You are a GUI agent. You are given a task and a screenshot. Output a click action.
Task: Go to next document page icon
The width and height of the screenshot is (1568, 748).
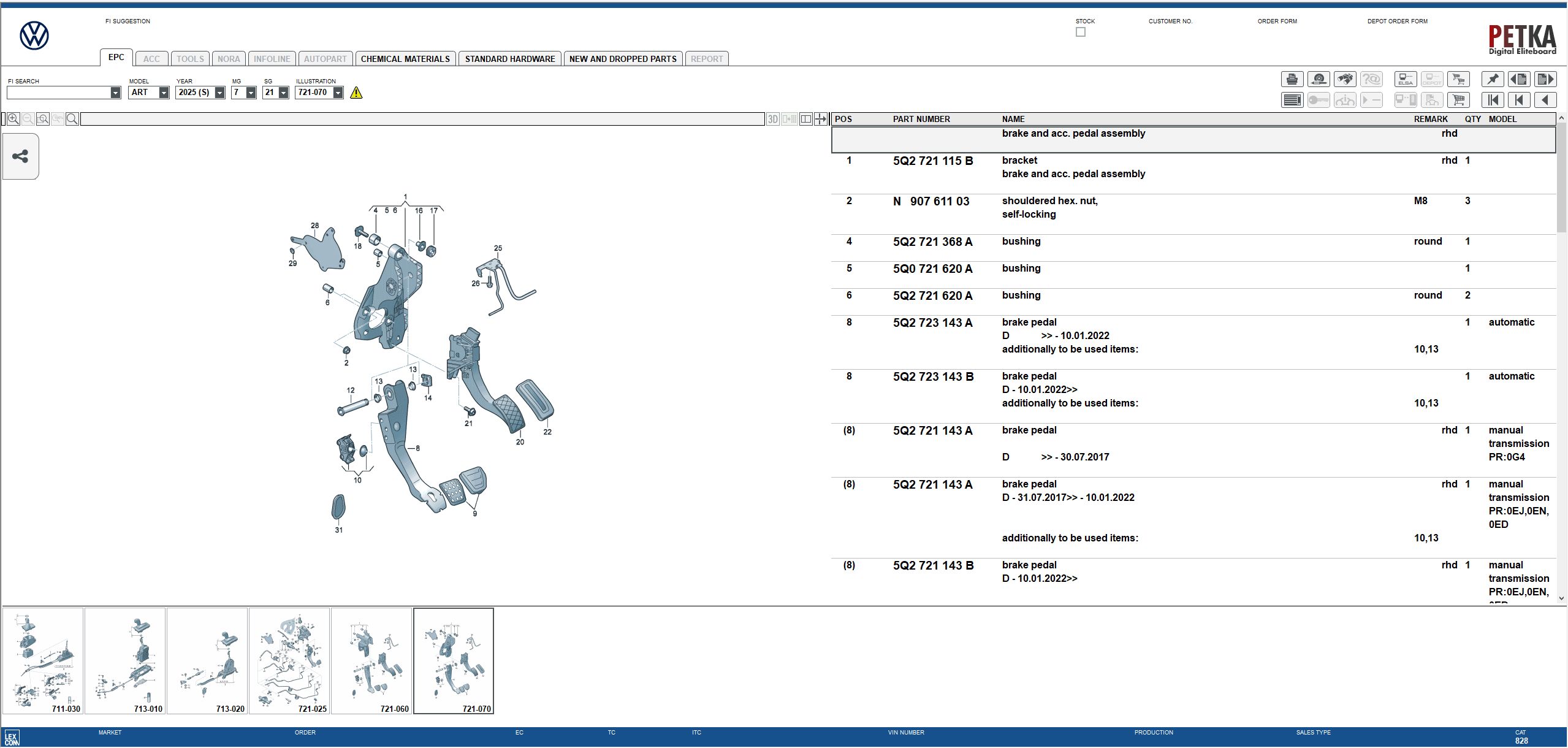point(1545,79)
